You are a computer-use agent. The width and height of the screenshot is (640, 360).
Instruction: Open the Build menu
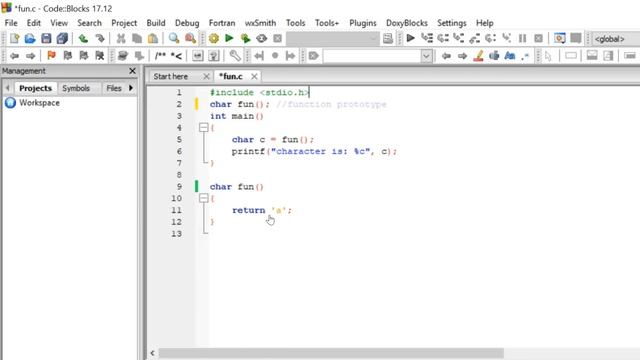click(x=156, y=23)
